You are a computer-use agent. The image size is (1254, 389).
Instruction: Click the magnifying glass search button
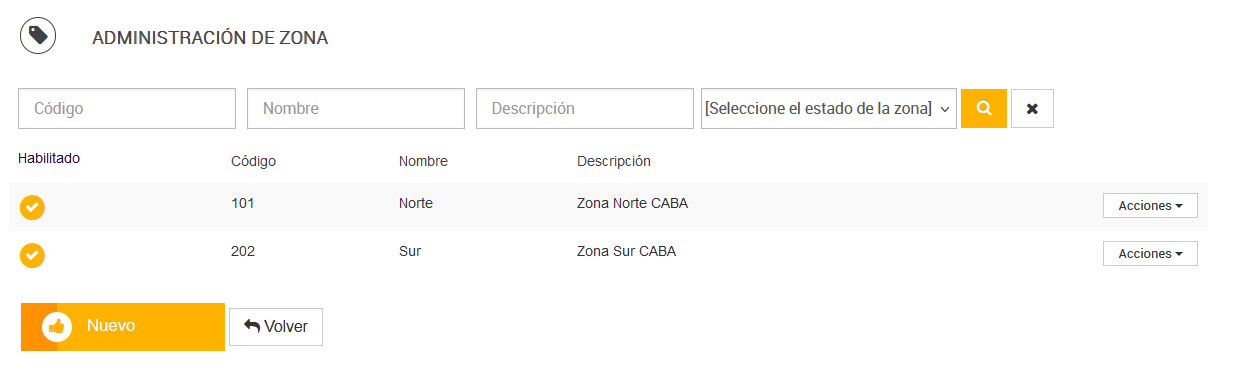coord(984,108)
